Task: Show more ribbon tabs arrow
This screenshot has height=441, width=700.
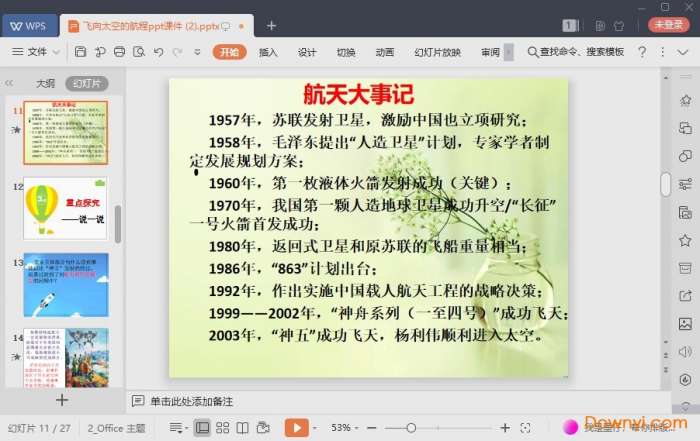Action: coord(508,52)
